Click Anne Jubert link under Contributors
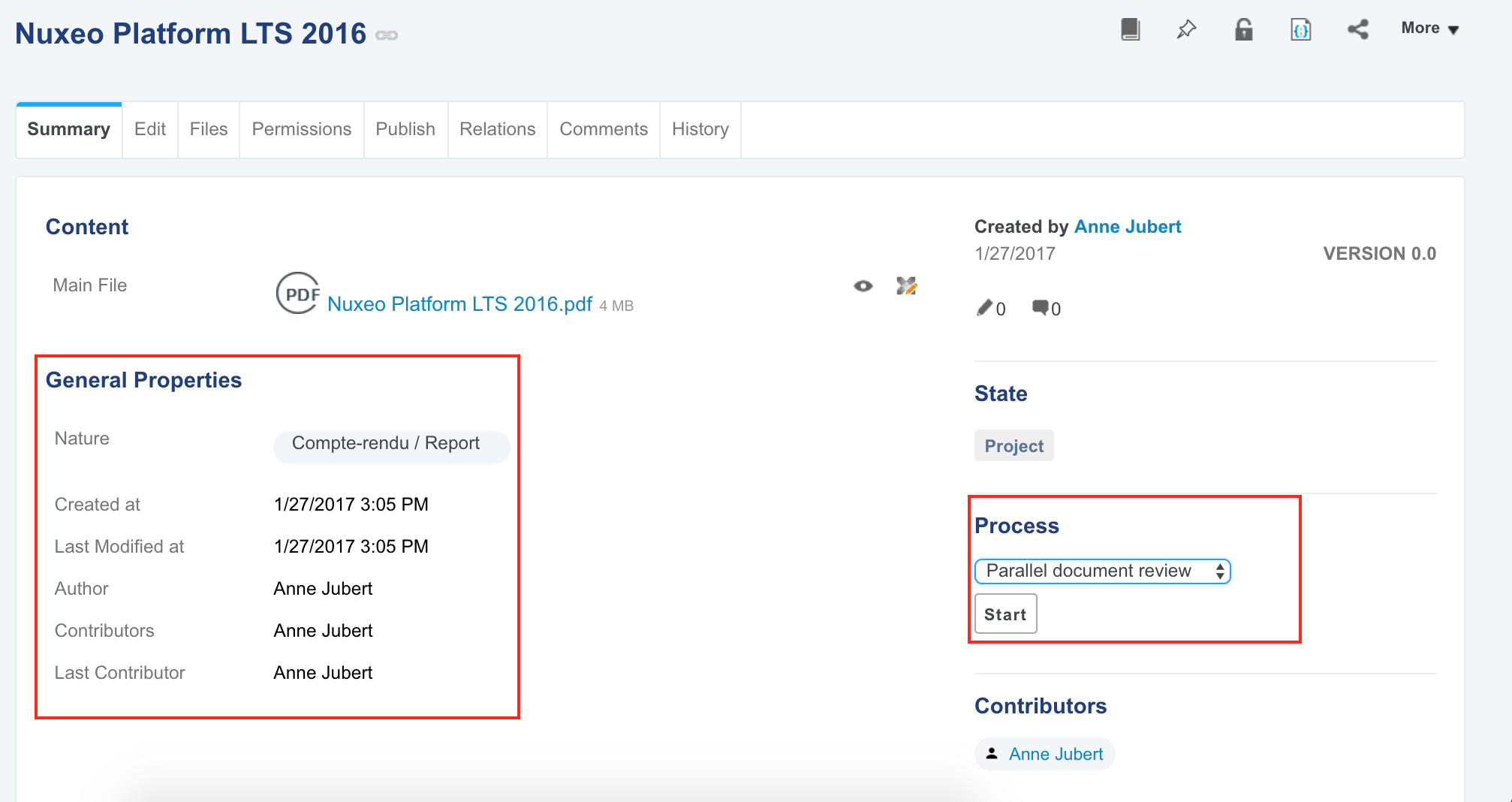The image size is (1512, 802). point(1056,754)
